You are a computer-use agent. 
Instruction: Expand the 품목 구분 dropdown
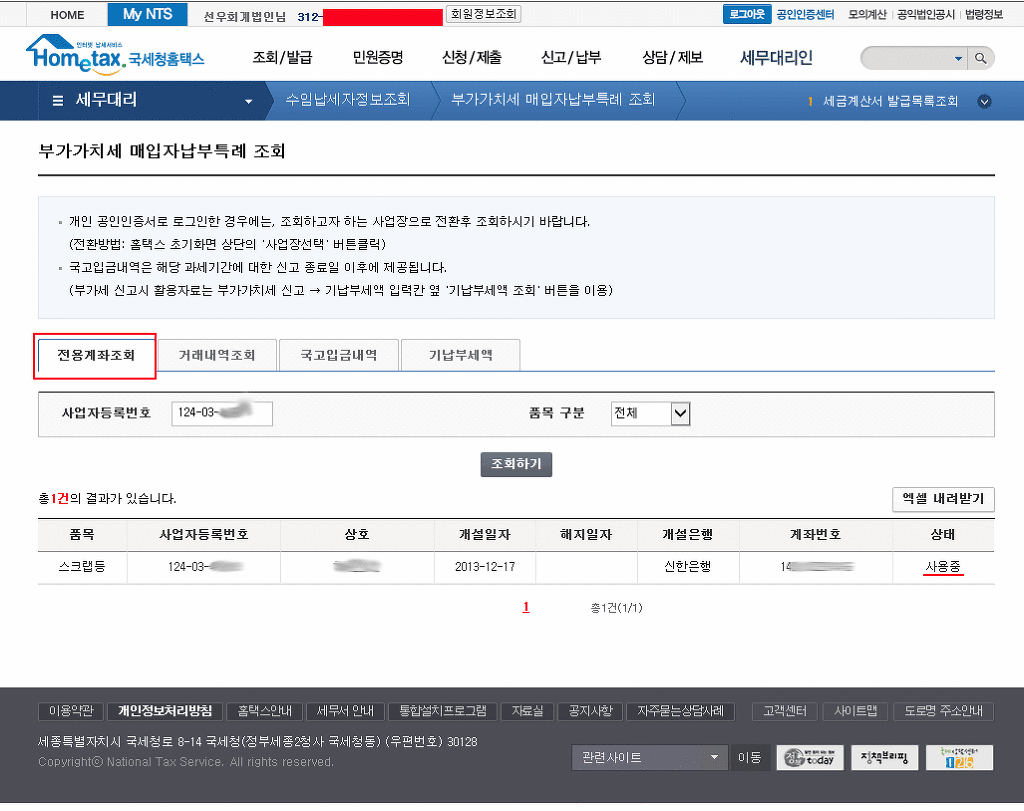tap(680, 413)
